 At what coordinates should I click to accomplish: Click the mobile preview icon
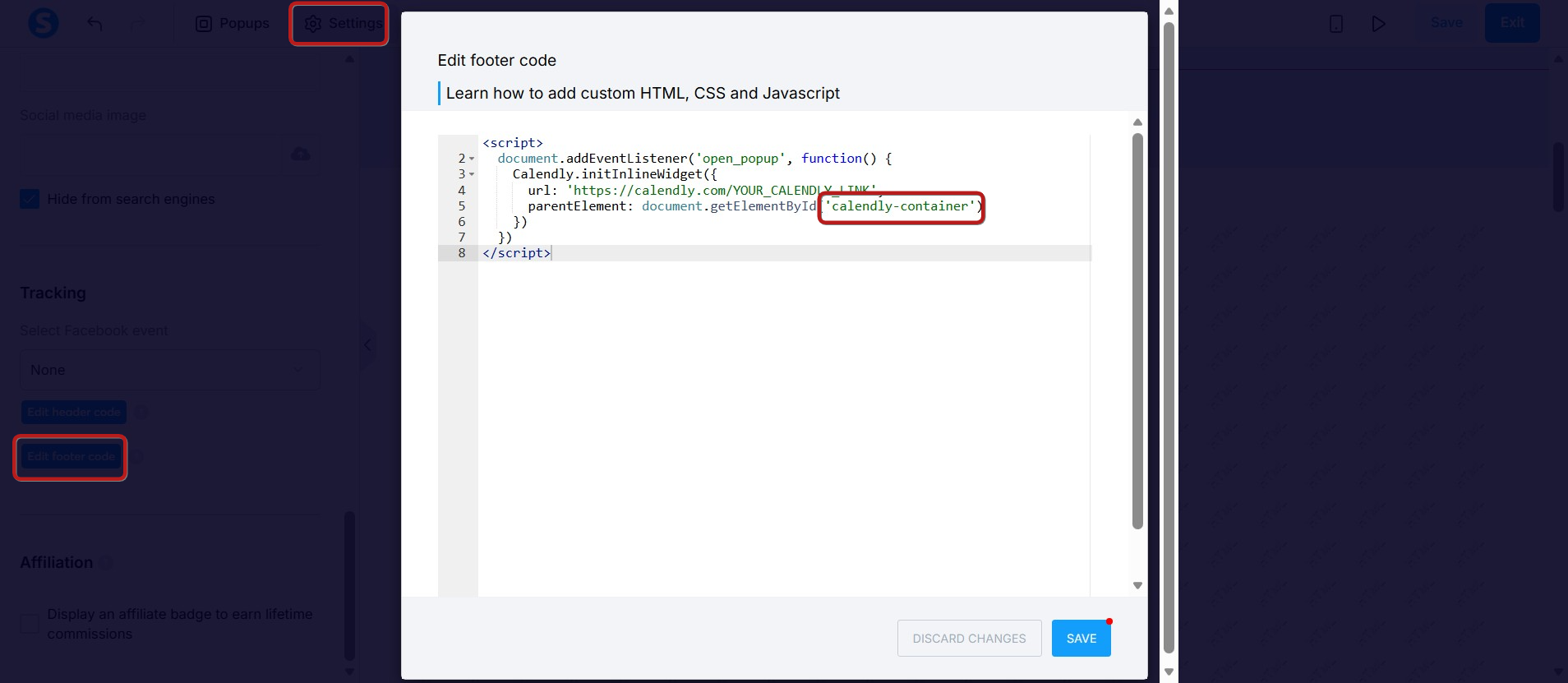1336,24
